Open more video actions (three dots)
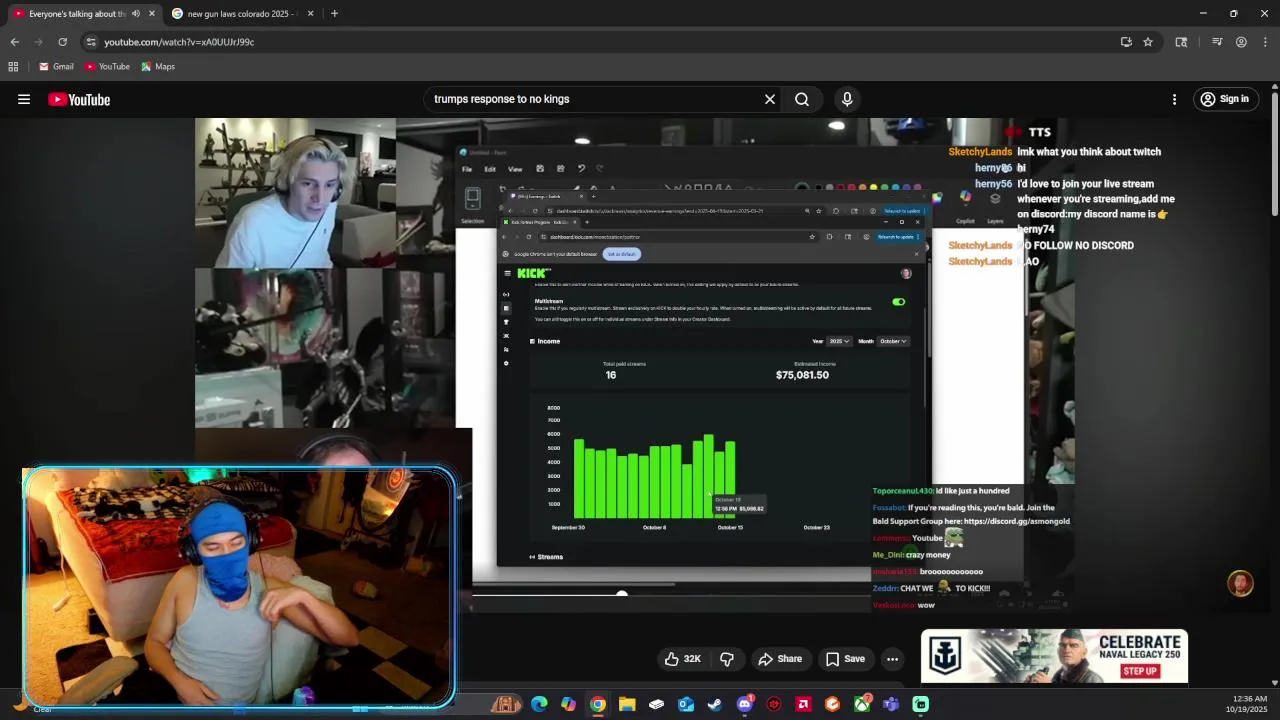The height and width of the screenshot is (720, 1280). coord(892,659)
